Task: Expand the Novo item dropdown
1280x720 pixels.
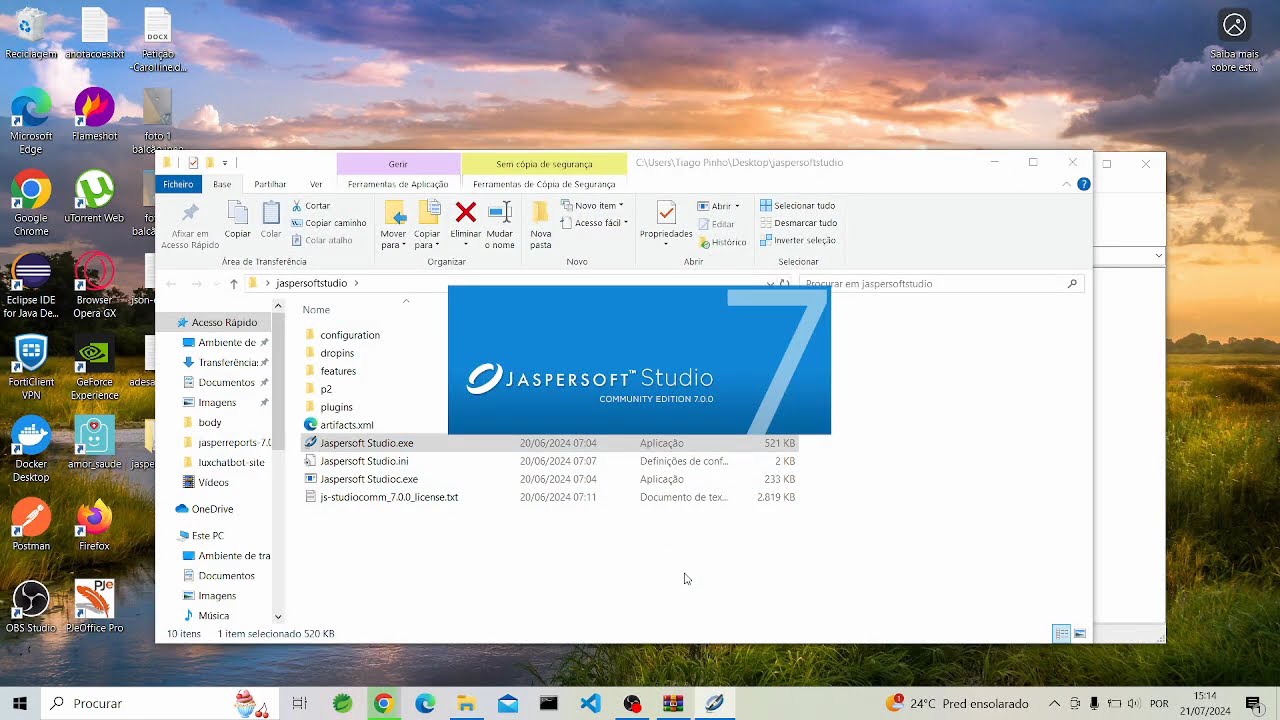Action: coord(592,206)
